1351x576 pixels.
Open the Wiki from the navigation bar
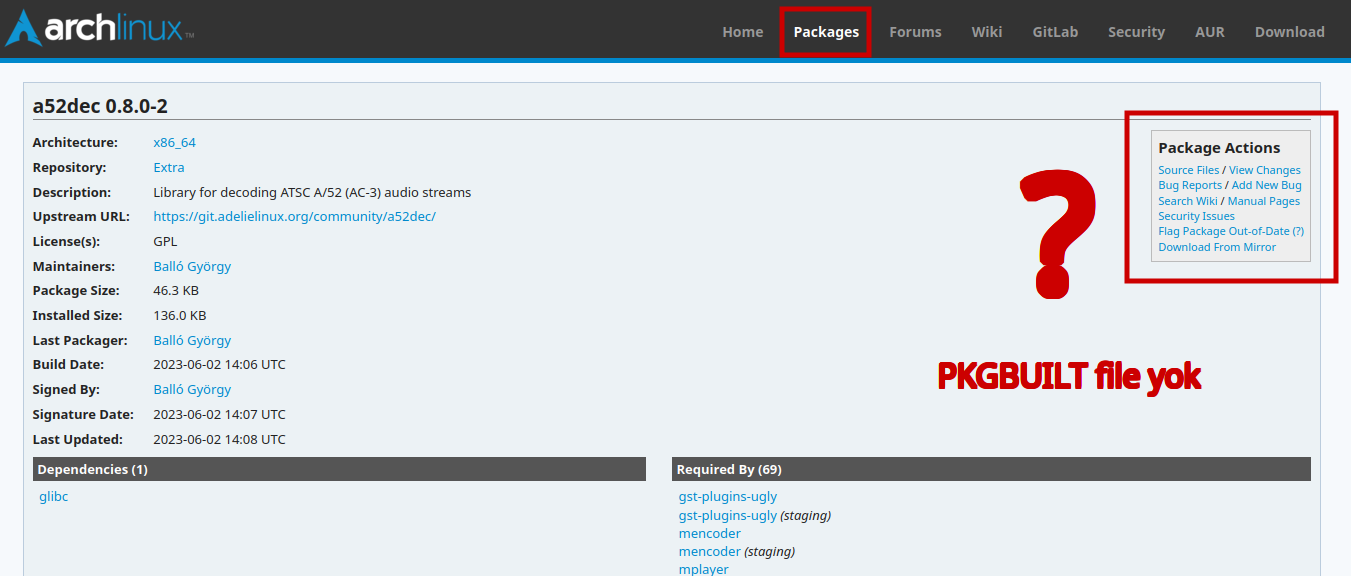point(987,32)
